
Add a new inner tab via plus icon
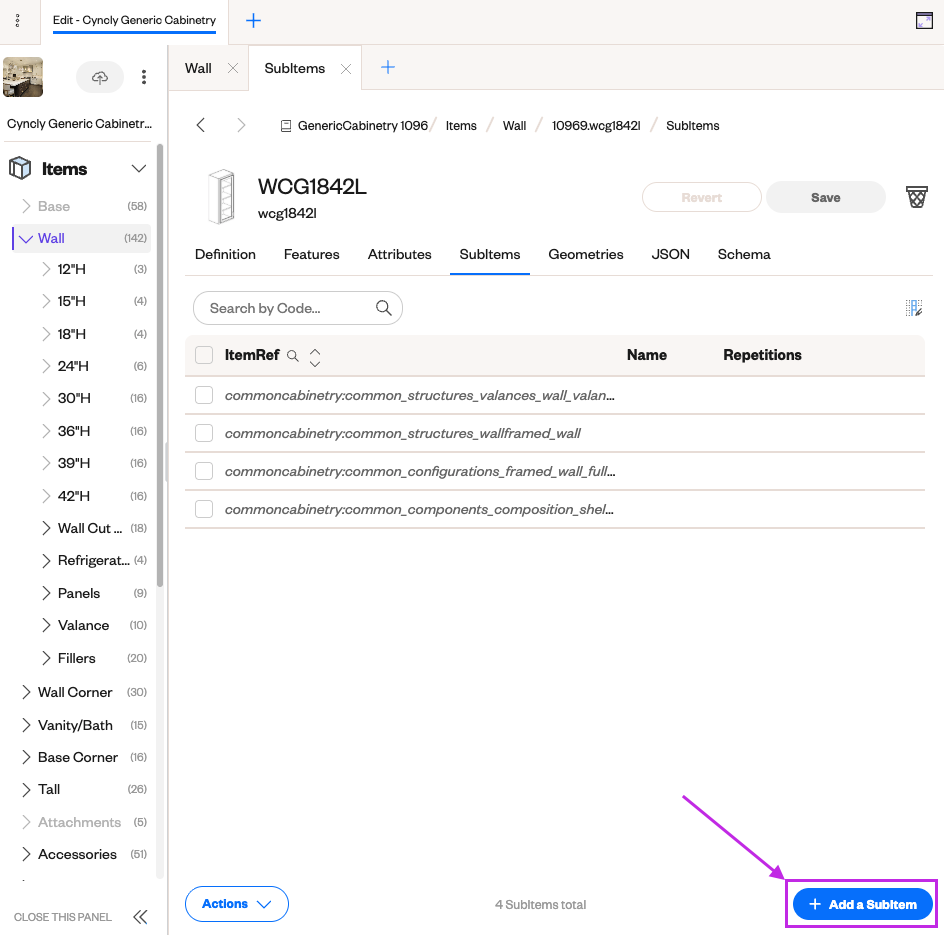coord(388,67)
